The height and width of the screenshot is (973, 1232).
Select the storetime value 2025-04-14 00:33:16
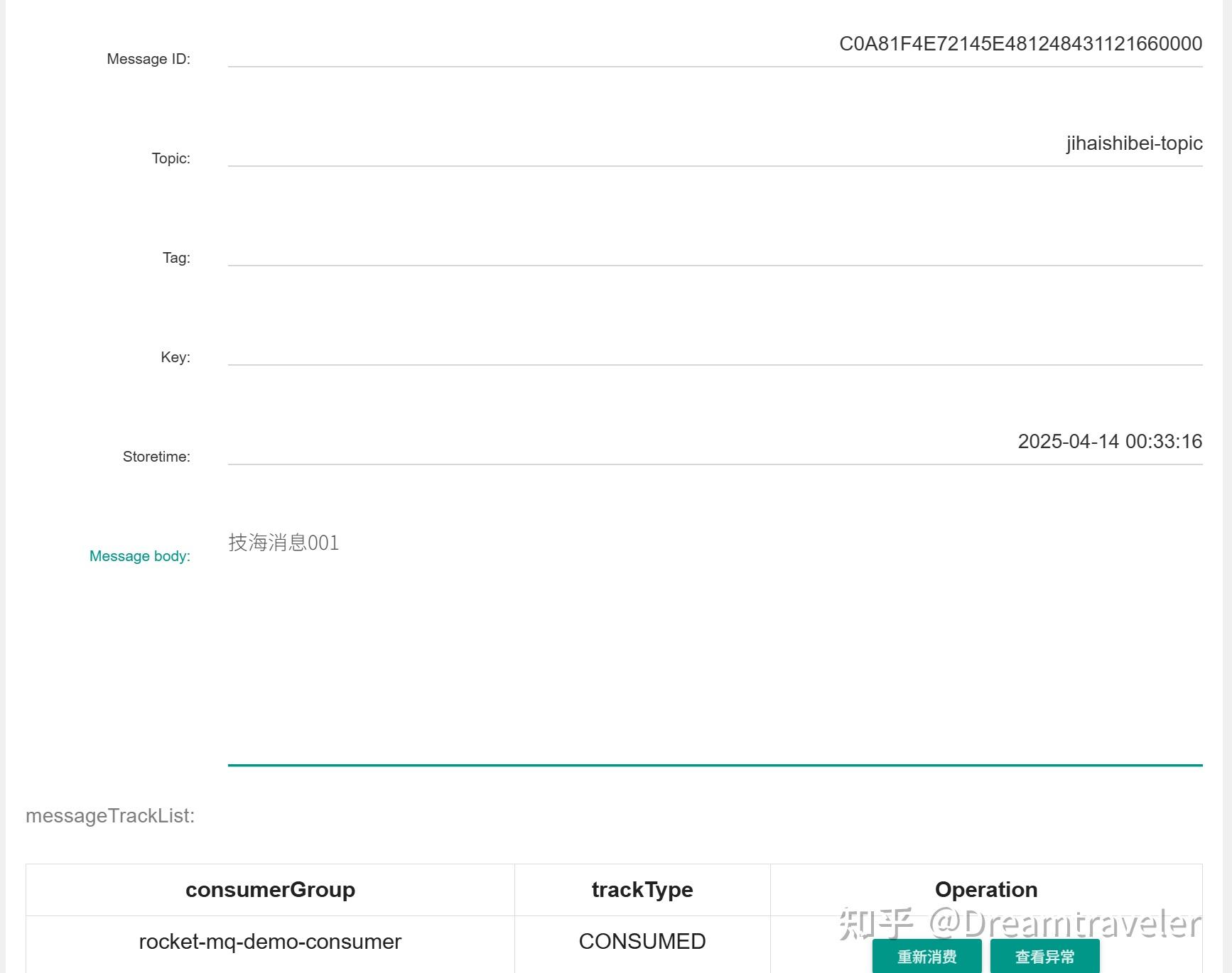point(1109,441)
